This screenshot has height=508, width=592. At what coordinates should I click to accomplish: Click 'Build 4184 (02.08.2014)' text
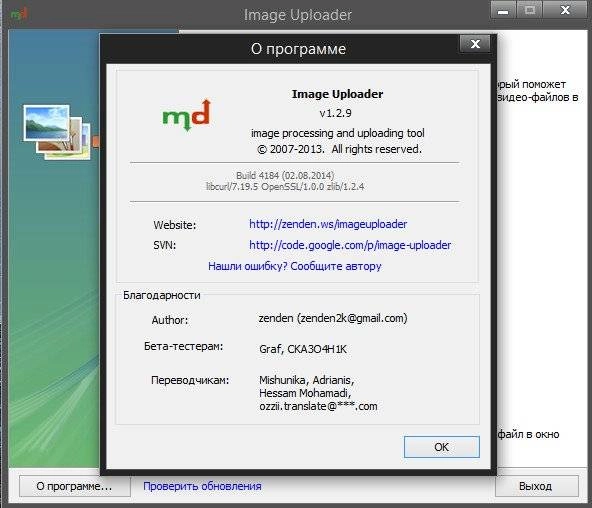(285, 175)
